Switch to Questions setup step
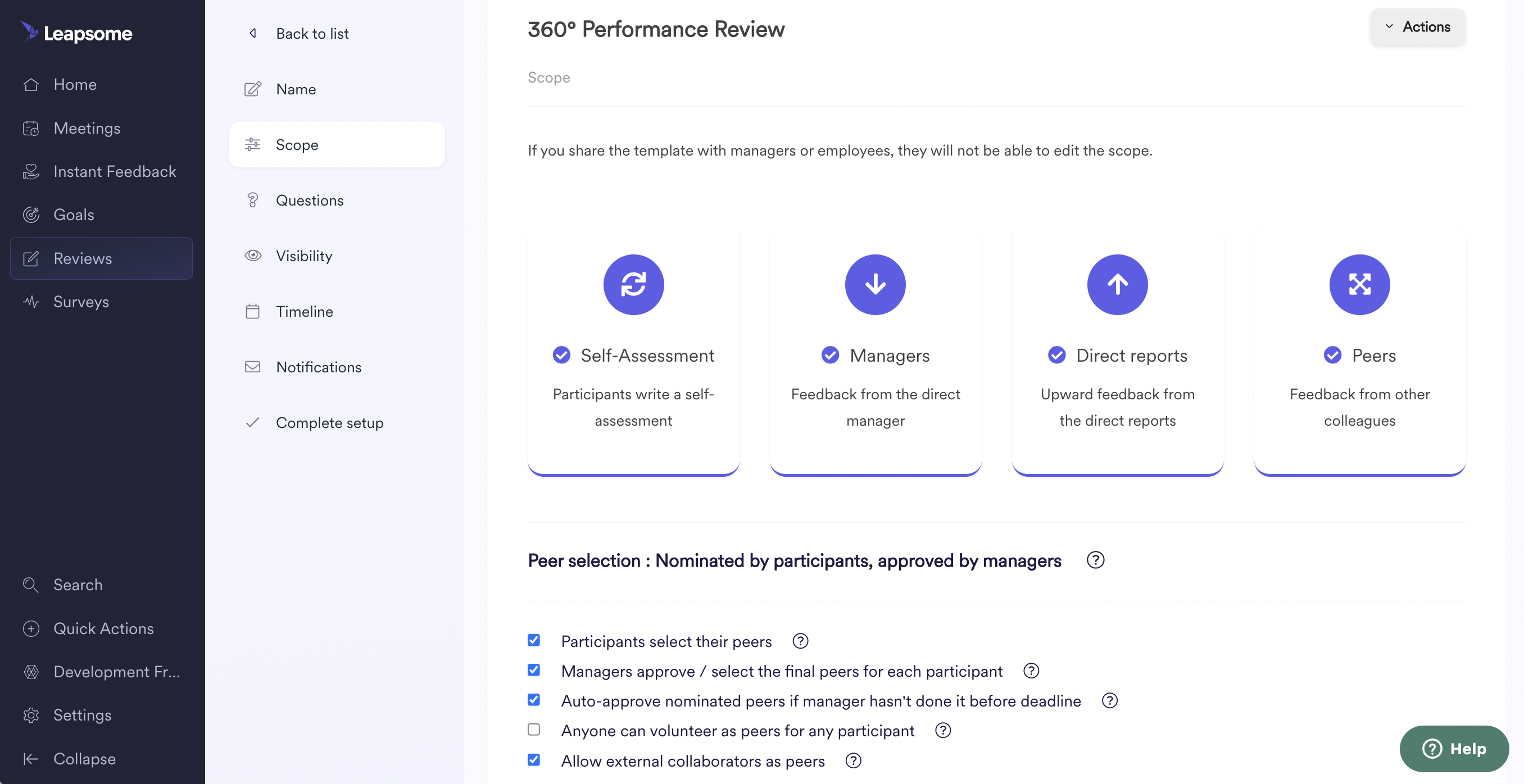This screenshot has height=784, width=1524. pos(337,200)
